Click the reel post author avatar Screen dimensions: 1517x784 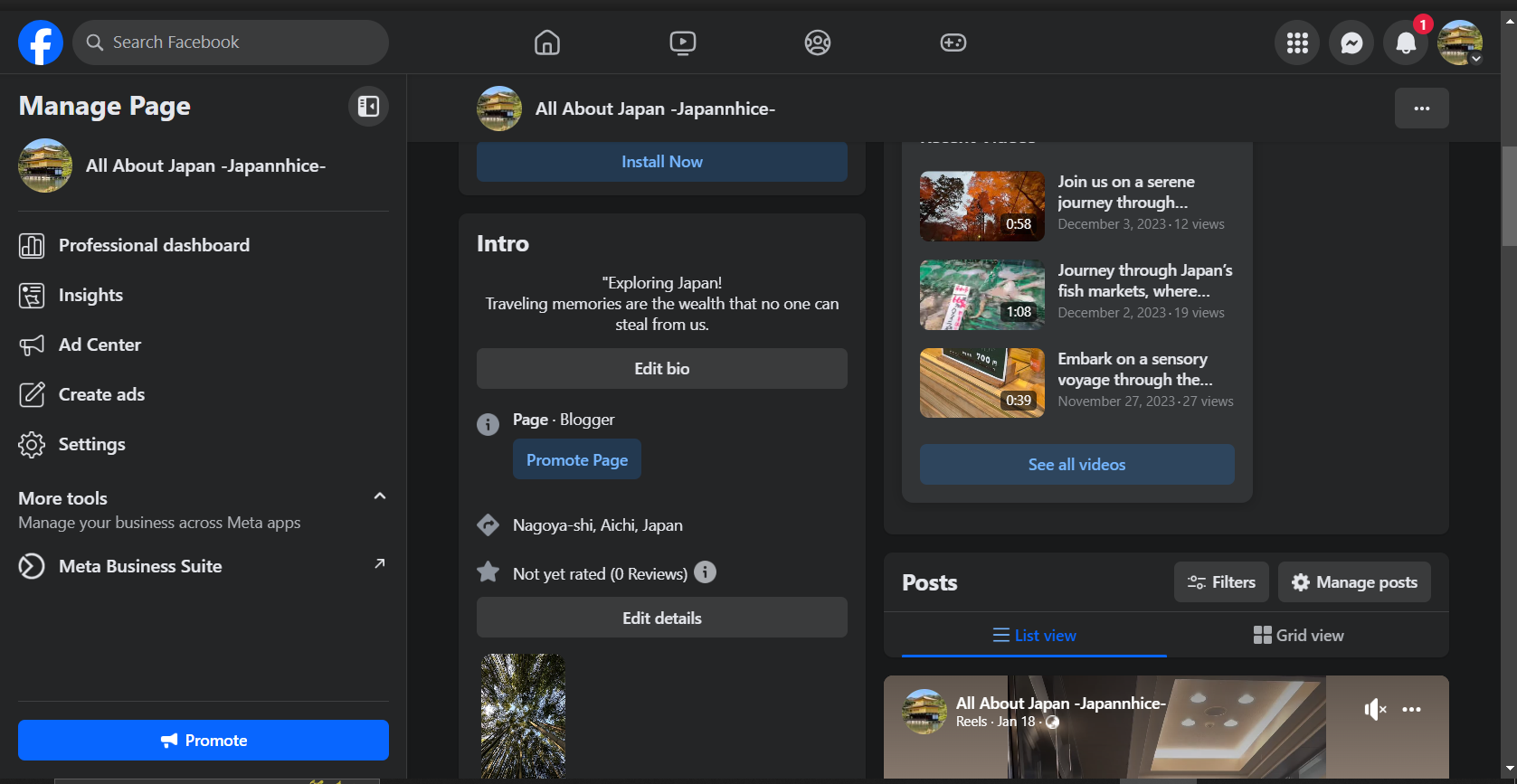924,712
